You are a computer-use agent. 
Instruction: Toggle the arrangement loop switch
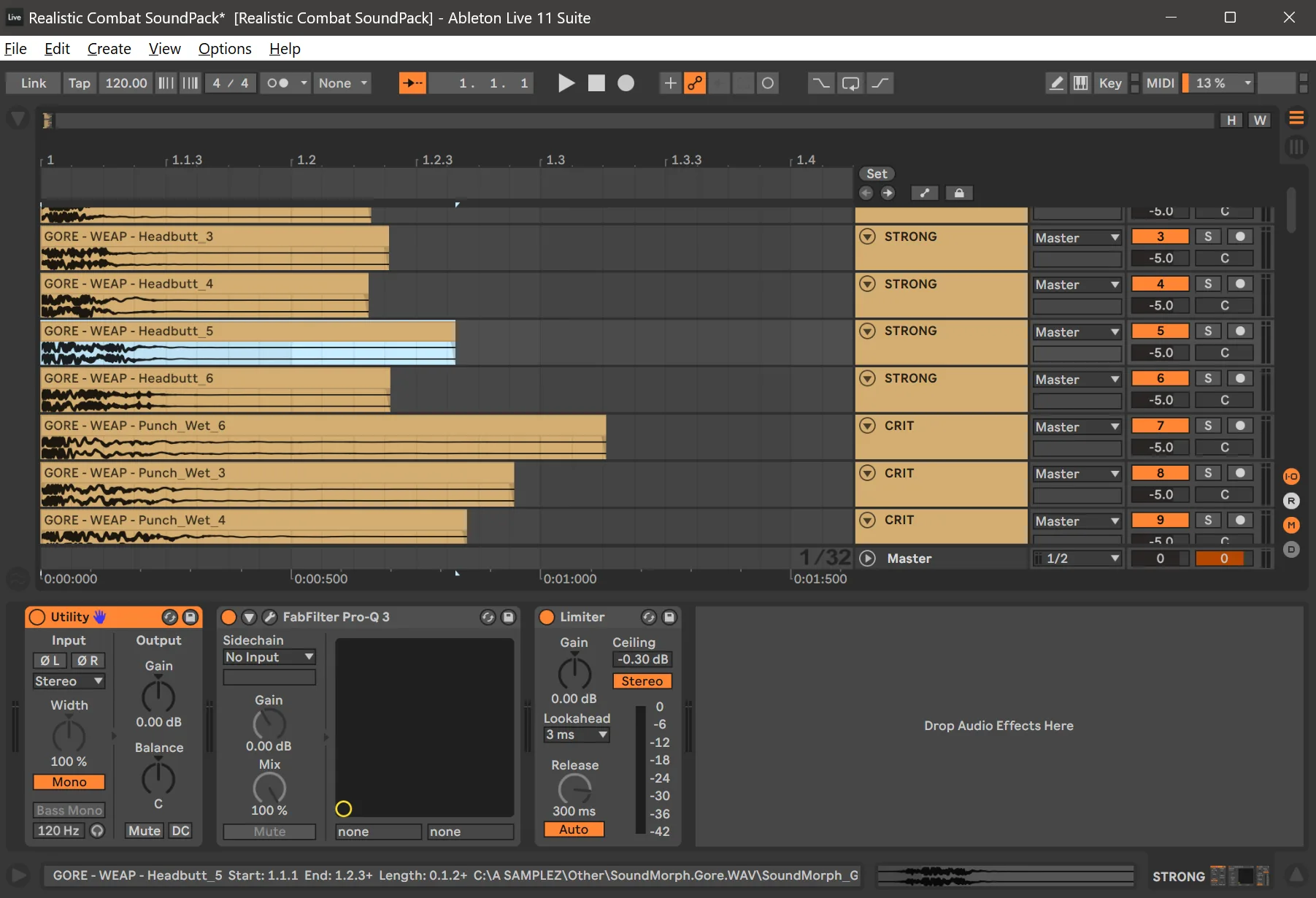tap(850, 82)
